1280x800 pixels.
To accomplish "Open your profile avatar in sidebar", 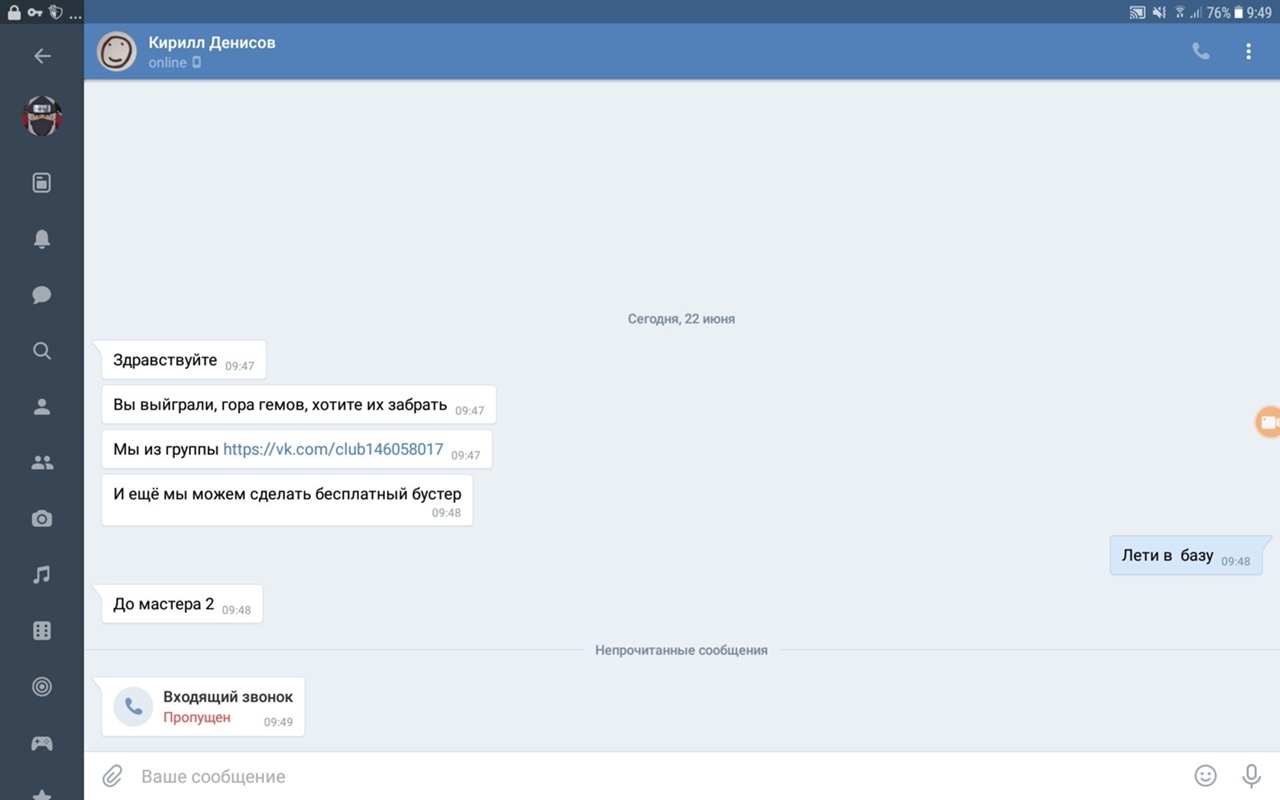I will pyautogui.click(x=42, y=117).
